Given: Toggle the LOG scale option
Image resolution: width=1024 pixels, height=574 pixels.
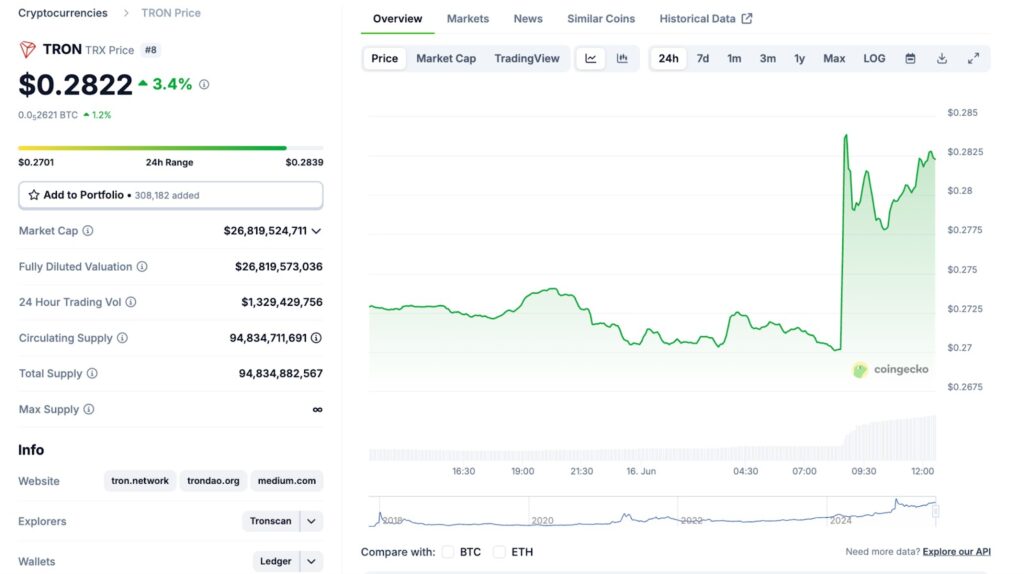Looking at the screenshot, I should [874, 59].
